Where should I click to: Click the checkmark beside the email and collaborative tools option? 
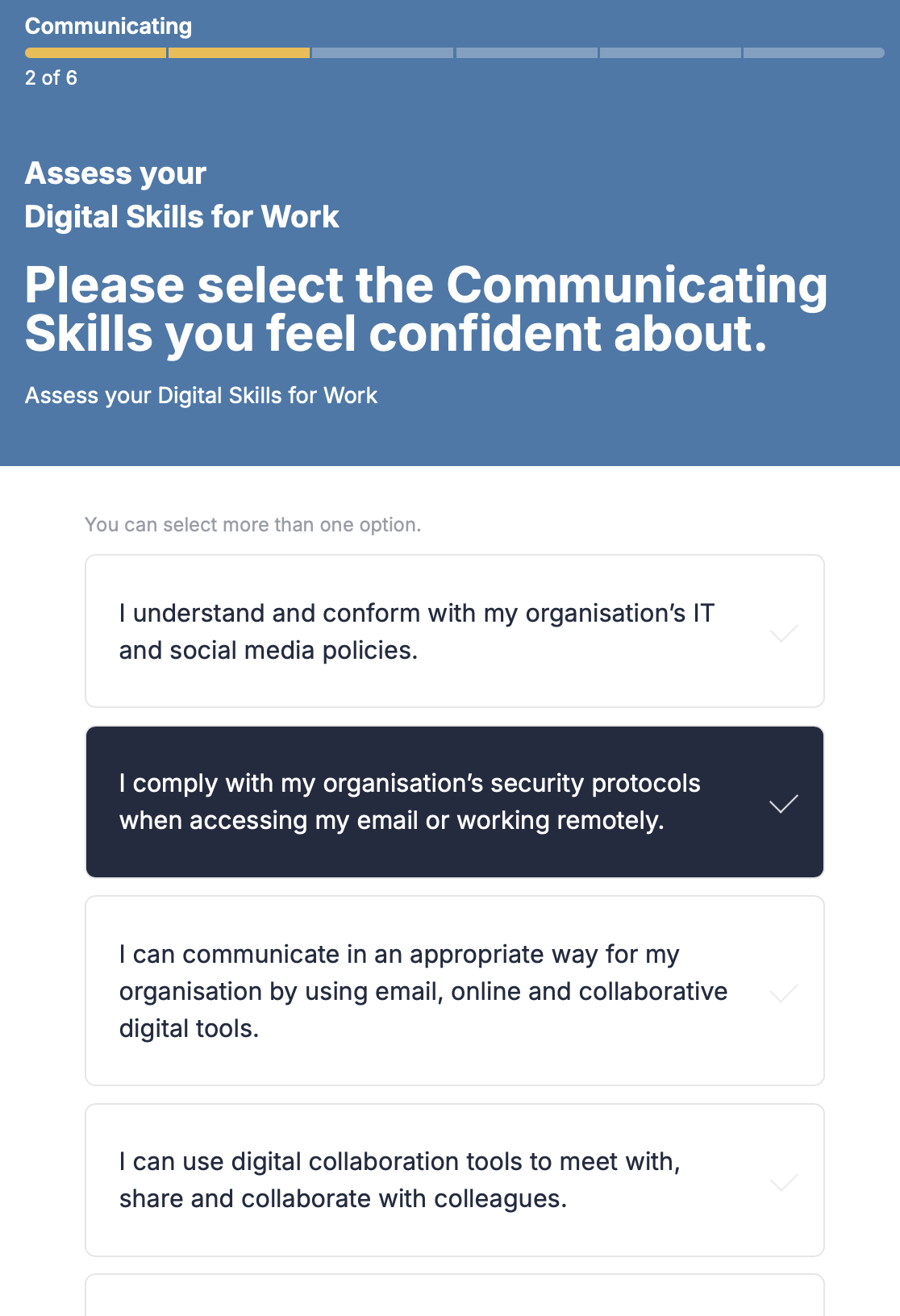(x=784, y=993)
